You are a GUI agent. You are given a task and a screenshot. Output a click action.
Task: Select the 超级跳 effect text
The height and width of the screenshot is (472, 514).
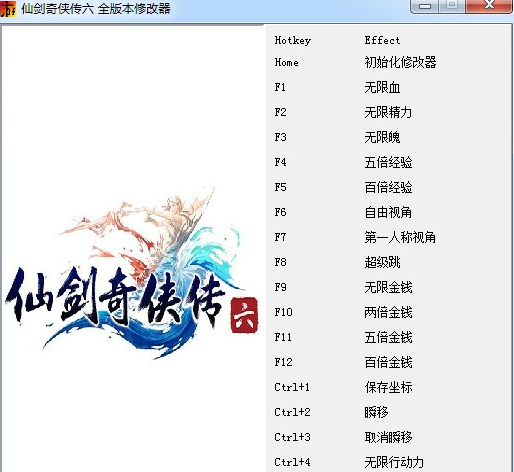[382, 262]
